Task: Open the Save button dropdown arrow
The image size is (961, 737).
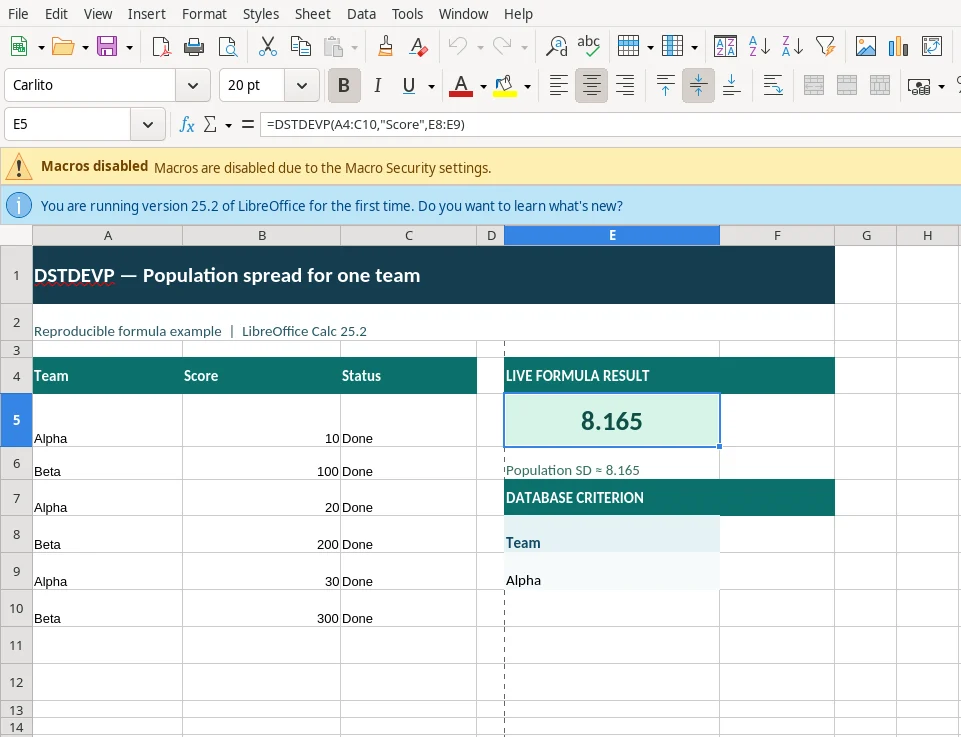Action: (x=129, y=47)
